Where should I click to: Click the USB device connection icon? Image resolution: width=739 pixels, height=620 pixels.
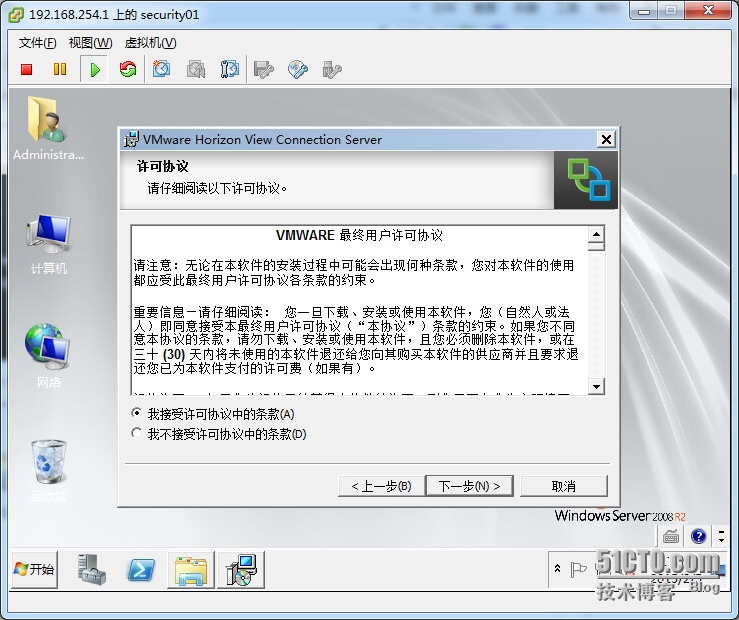pyautogui.click(x=332, y=70)
